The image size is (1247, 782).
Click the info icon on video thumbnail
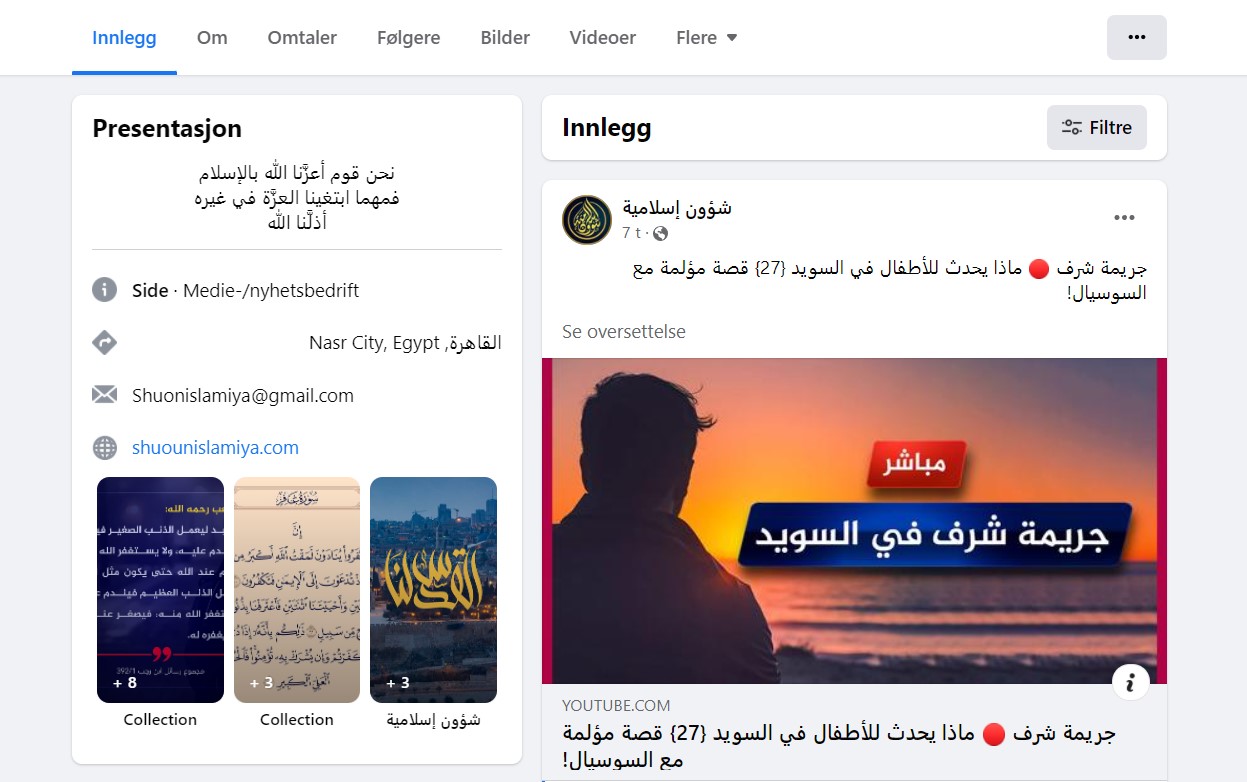point(1130,682)
